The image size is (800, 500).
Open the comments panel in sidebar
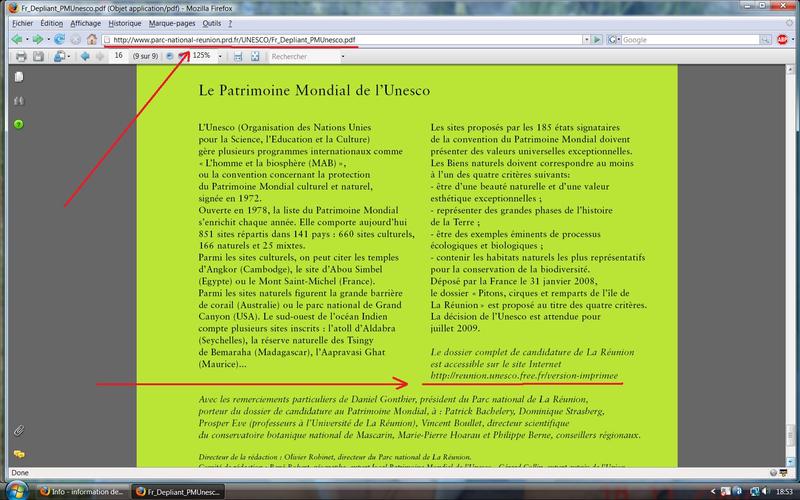(18, 455)
